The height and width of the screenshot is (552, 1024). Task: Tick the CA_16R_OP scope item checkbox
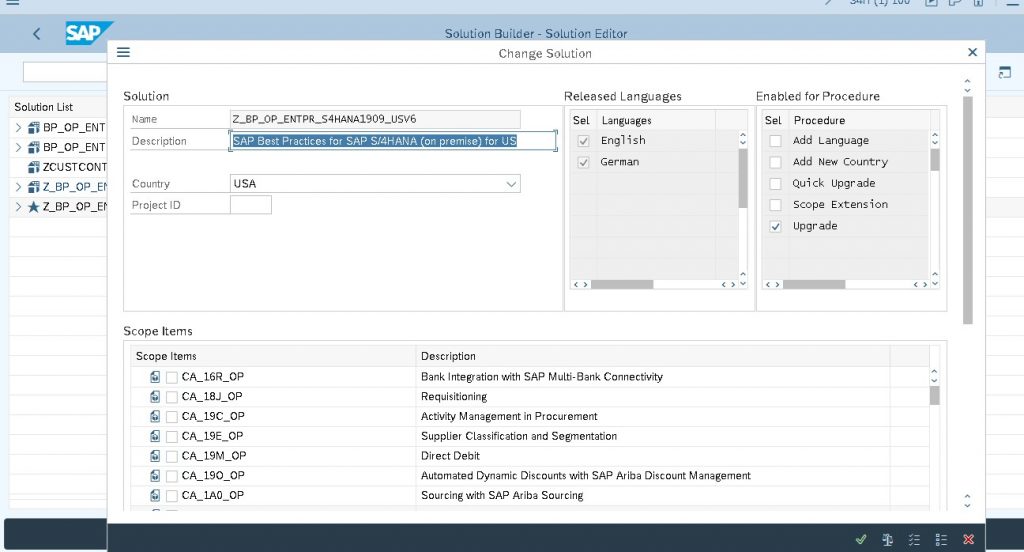[x=172, y=377]
